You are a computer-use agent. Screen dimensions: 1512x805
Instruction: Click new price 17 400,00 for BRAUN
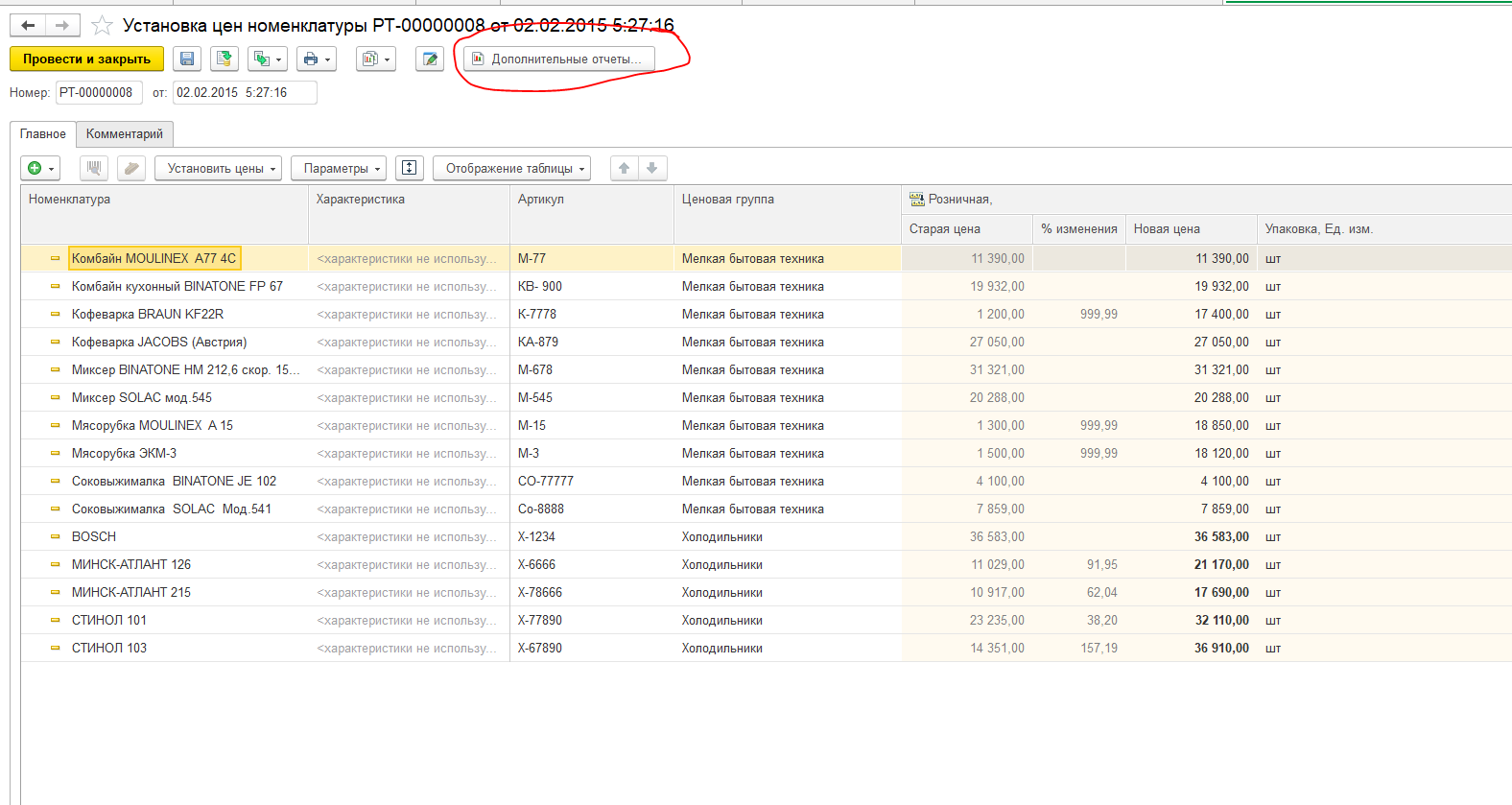tap(1192, 315)
